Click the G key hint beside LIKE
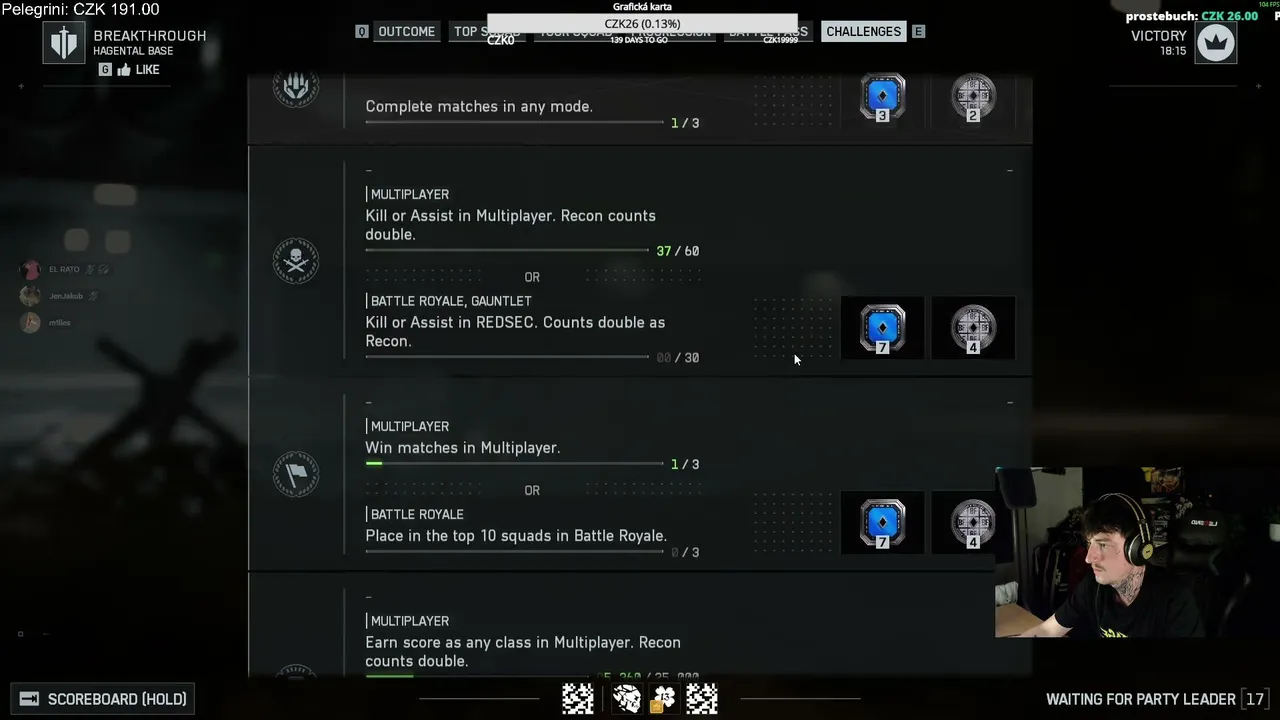Screen dimensions: 1280x720 105,70
